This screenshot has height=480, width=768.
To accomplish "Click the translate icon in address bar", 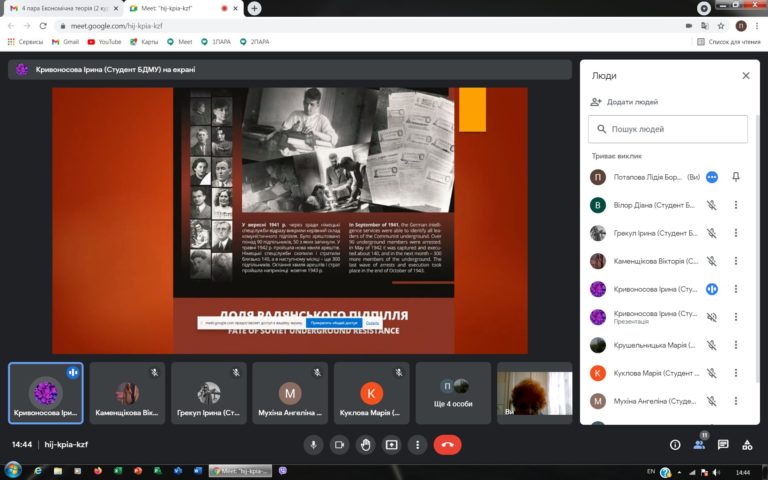I will [704, 26].
